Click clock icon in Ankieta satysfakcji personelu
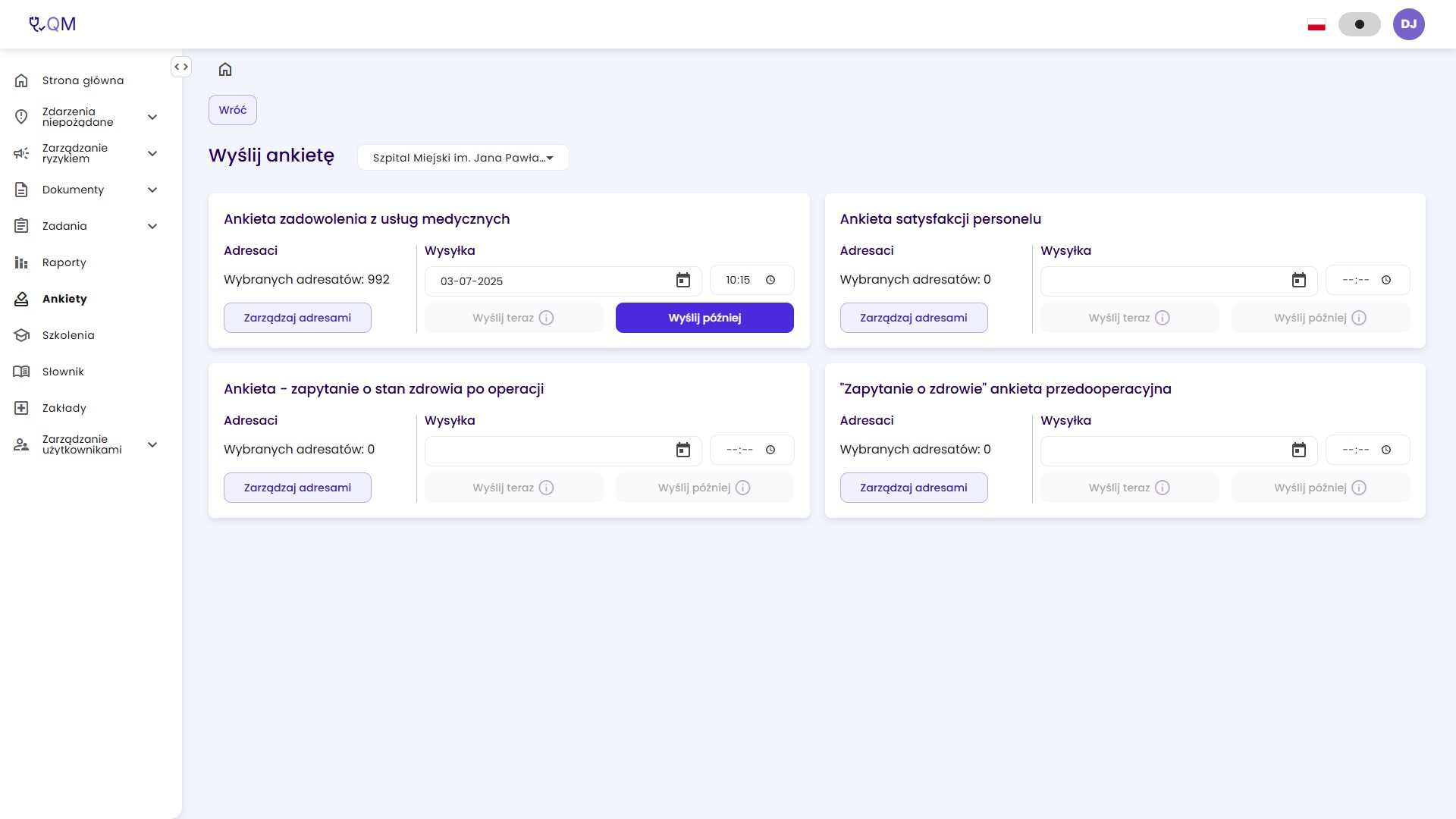This screenshot has height=819, width=1456. 1386,280
